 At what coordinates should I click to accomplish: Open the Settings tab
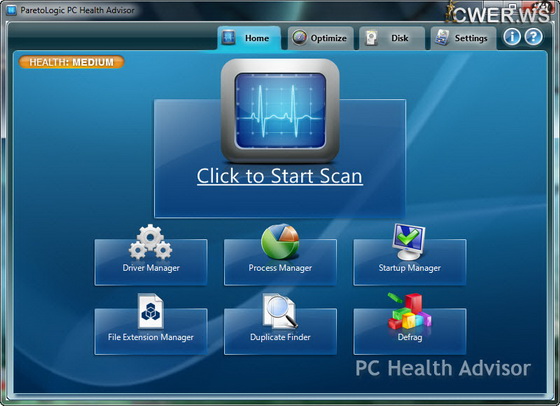coord(463,38)
